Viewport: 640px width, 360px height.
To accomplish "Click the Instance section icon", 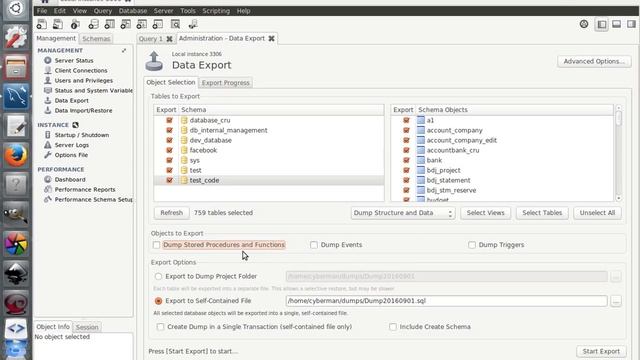I will [75, 125].
